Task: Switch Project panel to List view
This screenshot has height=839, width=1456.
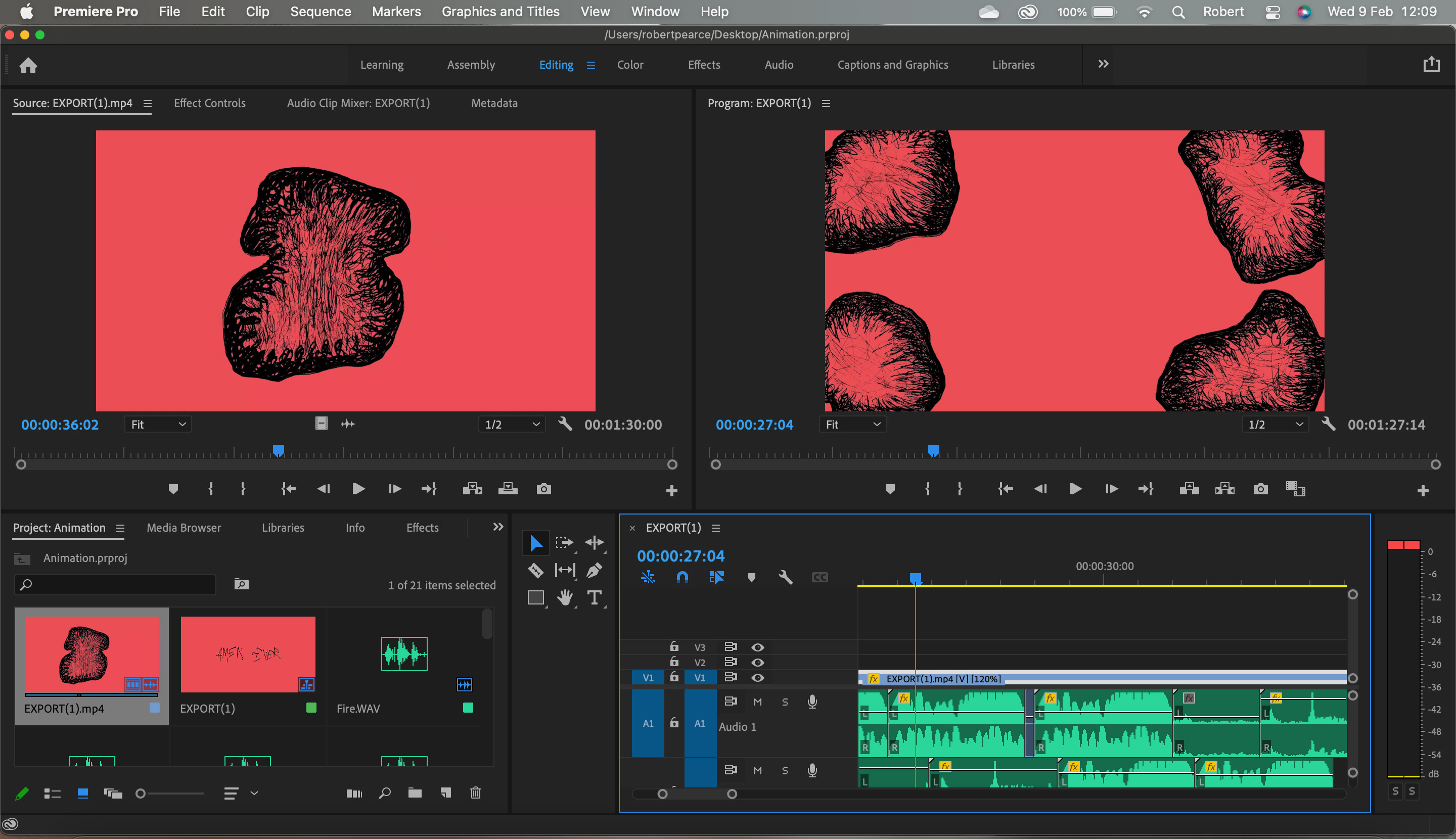Action: (x=53, y=794)
